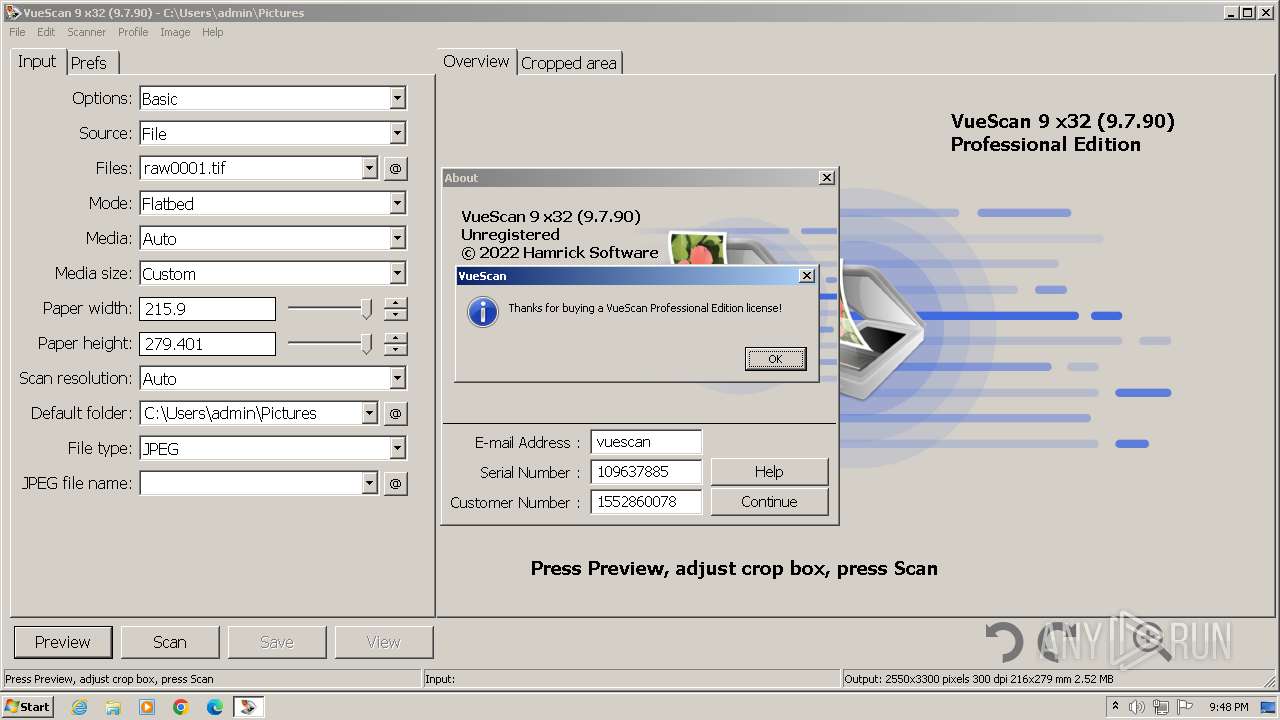Expand the Options dropdown
1280x720 pixels.
pos(397,99)
